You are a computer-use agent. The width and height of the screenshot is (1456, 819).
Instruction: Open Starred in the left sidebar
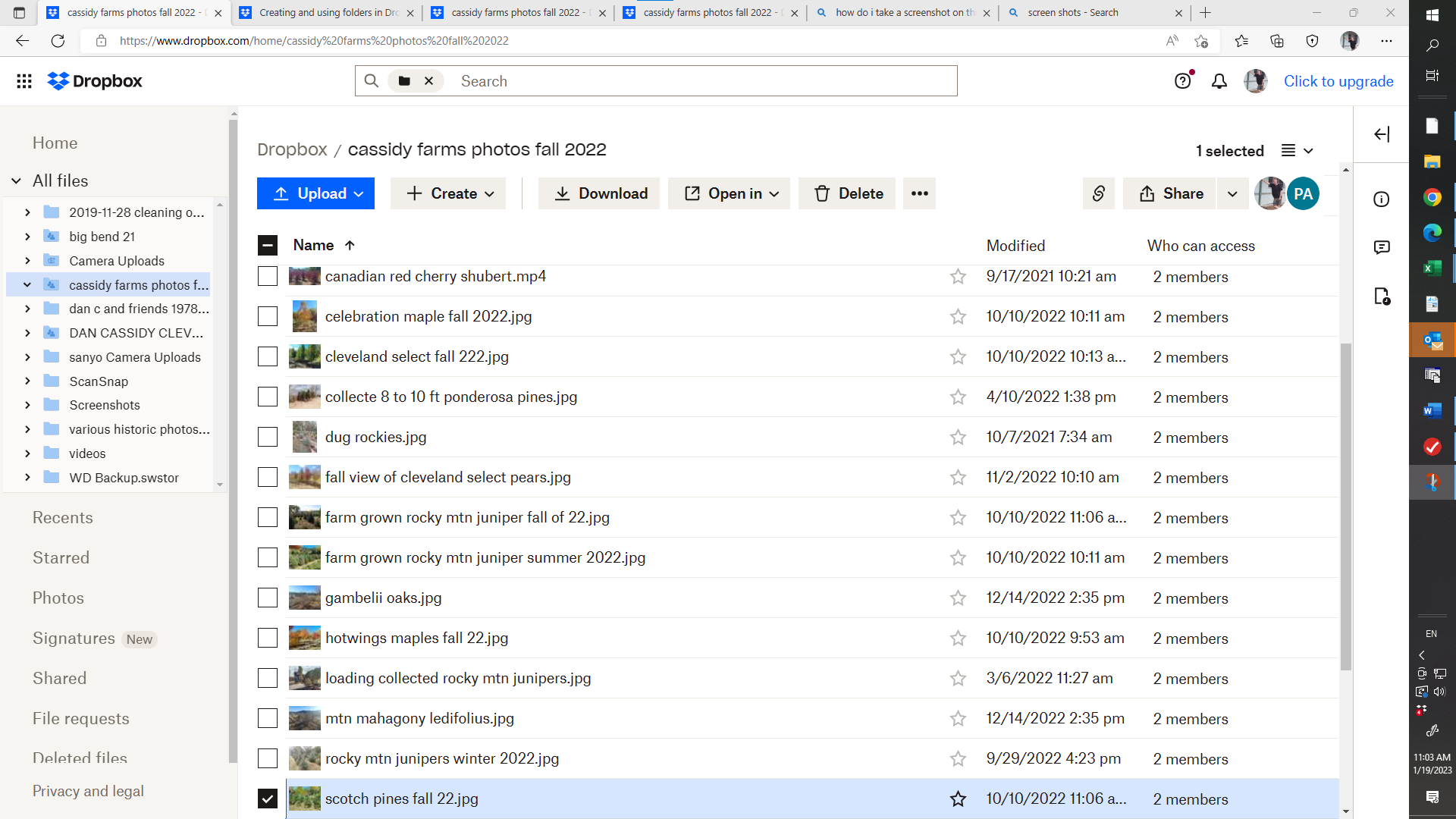(61, 558)
